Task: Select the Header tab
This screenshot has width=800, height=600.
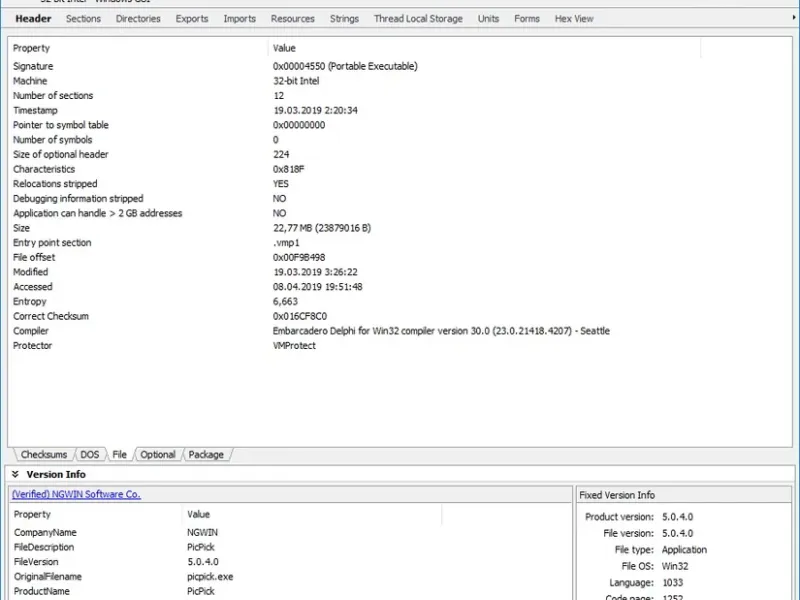Action: [33, 19]
